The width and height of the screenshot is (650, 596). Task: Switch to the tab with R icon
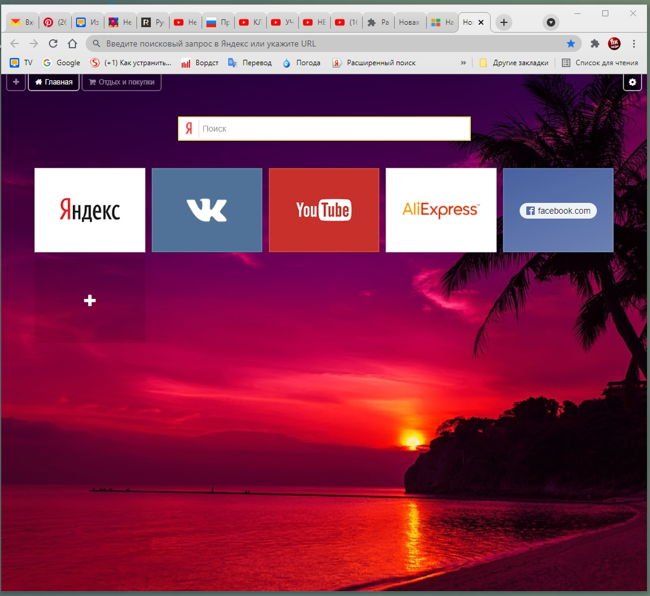tap(153, 22)
